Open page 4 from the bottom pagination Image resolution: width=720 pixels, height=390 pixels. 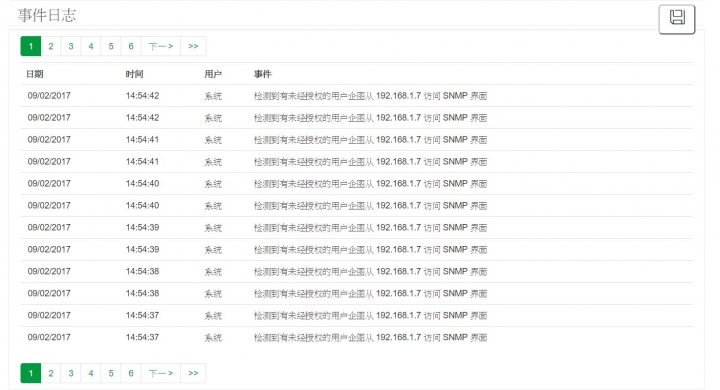tap(91, 373)
